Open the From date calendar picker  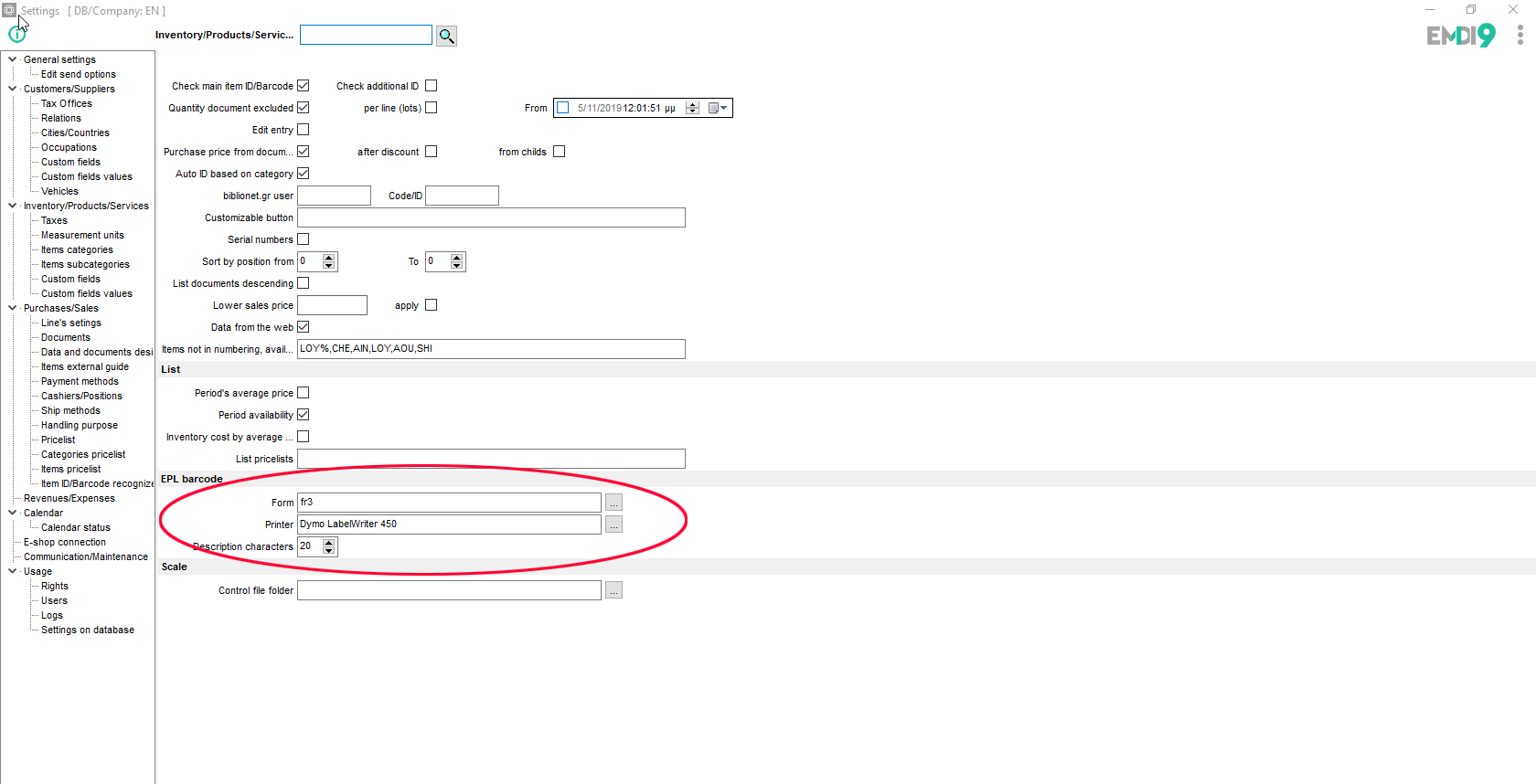tap(719, 108)
